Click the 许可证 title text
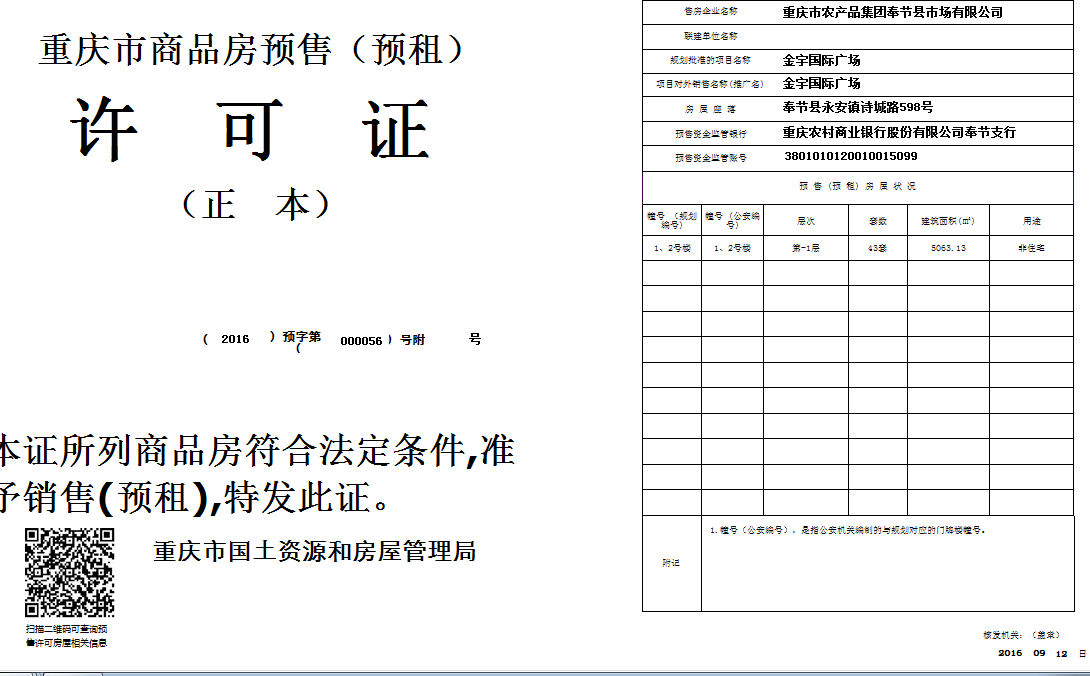The height and width of the screenshot is (676, 1090). tap(250, 131)
